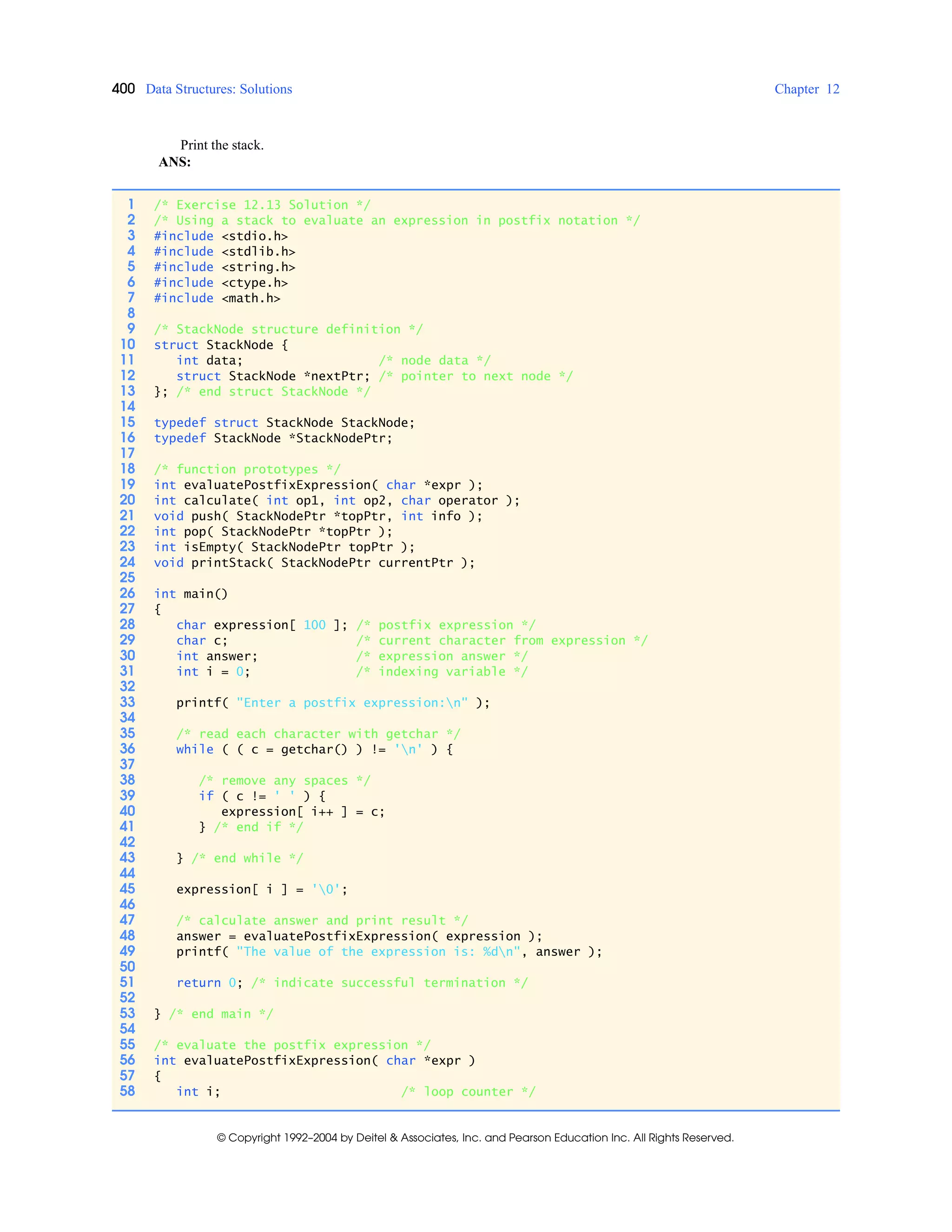The image size is (952, 1232).
Task: Click the calculate function prototype line
Action: coord(337,500)
